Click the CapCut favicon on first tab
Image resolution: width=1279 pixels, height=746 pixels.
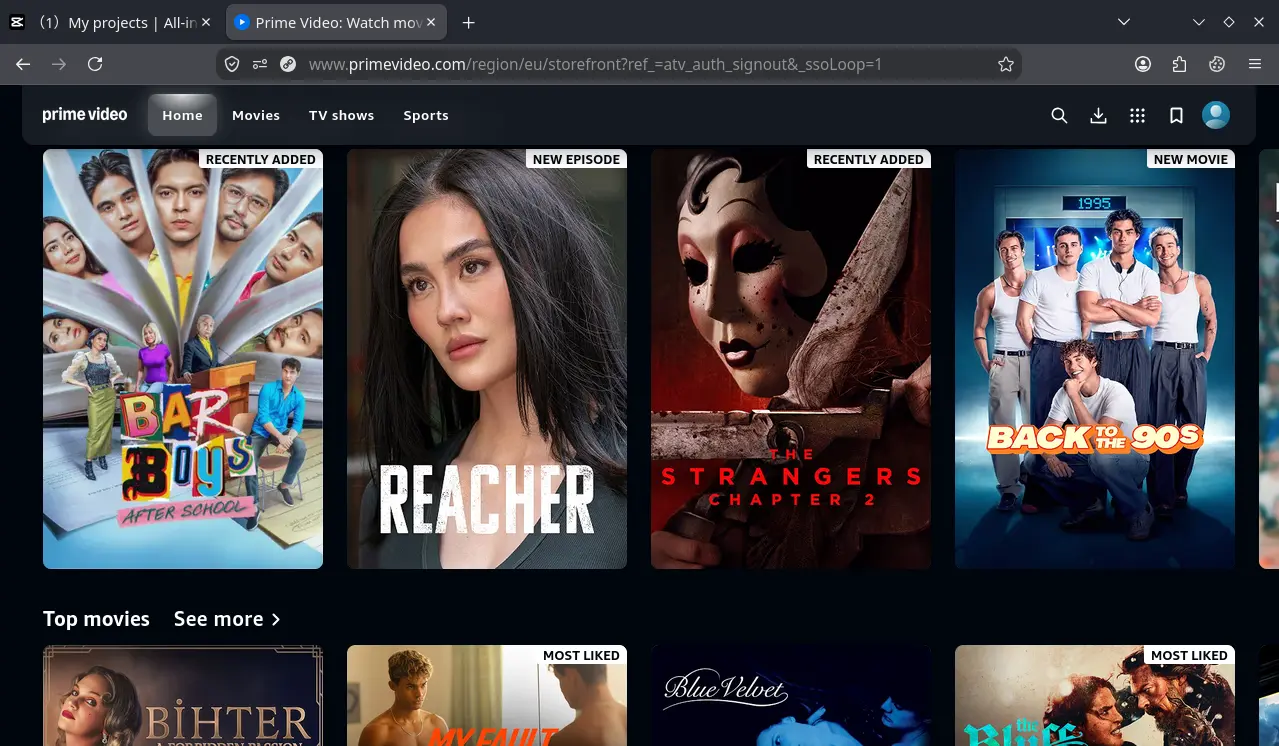[17, 22]
